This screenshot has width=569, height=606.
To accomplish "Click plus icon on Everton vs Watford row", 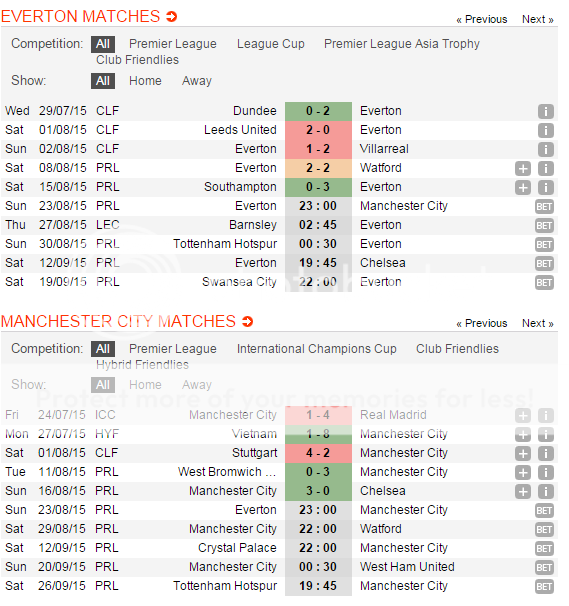I will click(523, 169).
